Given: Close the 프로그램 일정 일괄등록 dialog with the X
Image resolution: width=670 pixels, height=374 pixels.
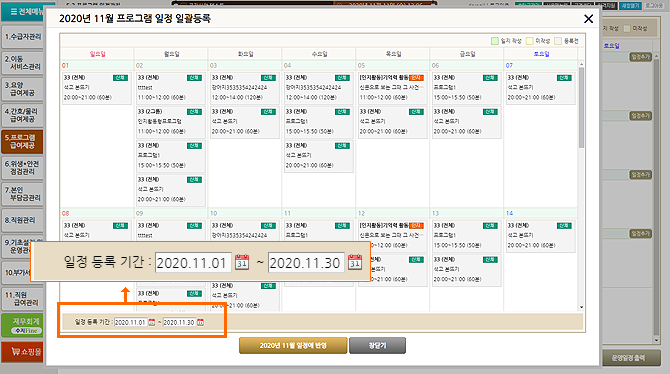Looking at the screenshot, I should click(x=588, y=19).
